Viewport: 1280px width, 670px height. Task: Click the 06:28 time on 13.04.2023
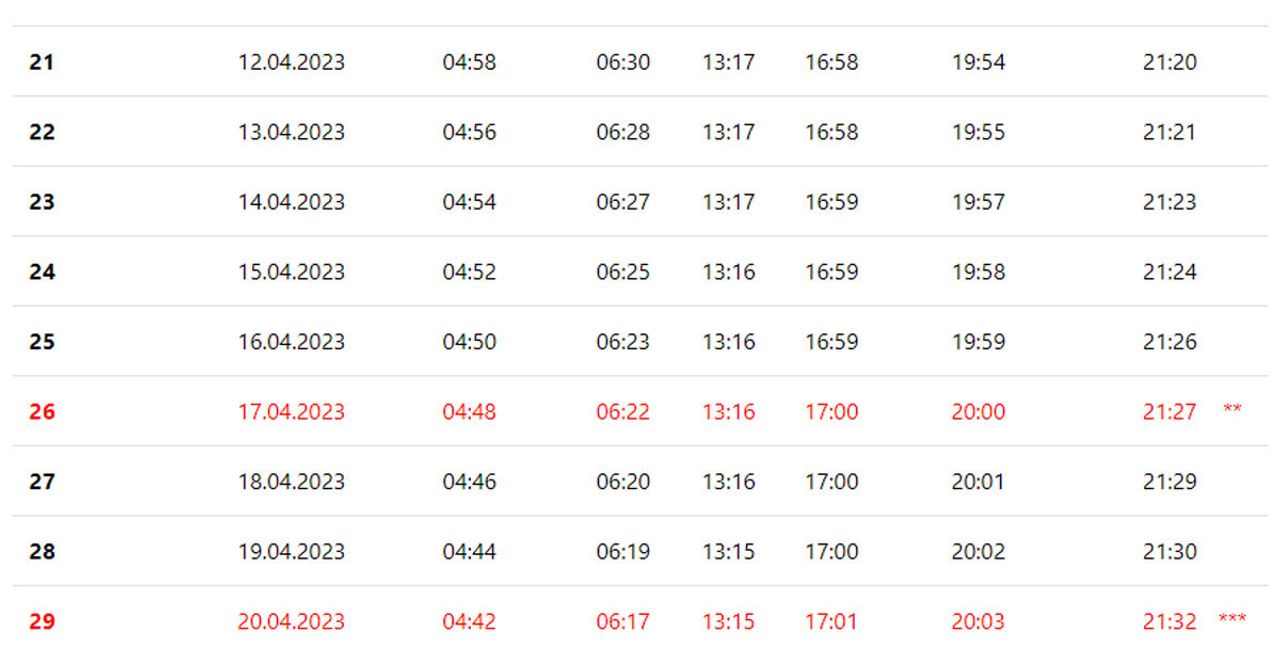pos(623,132)
